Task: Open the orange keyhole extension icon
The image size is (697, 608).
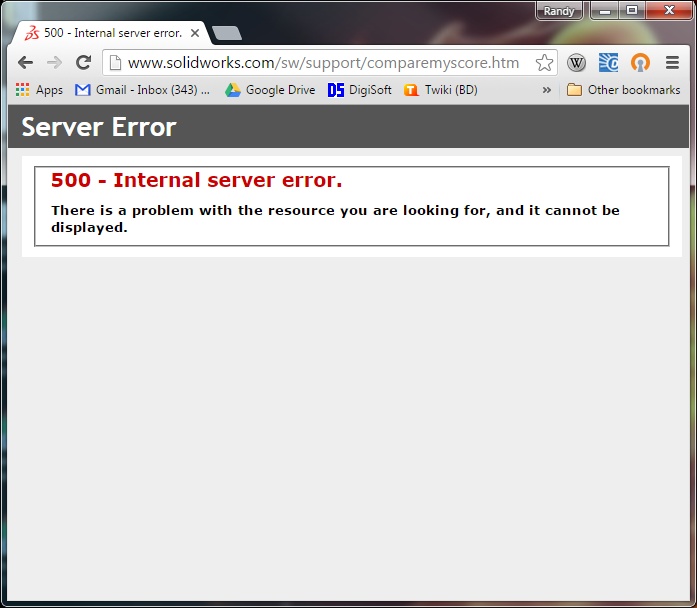Action: coord(640,63)
